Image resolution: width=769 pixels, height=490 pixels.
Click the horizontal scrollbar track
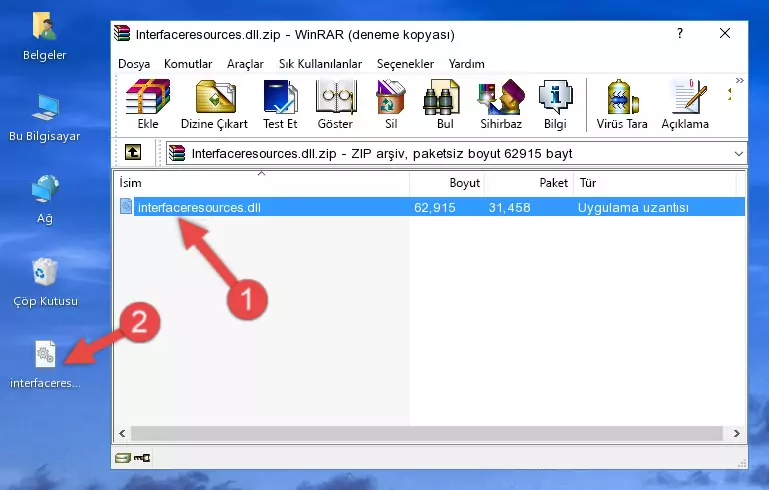[426, 434]
